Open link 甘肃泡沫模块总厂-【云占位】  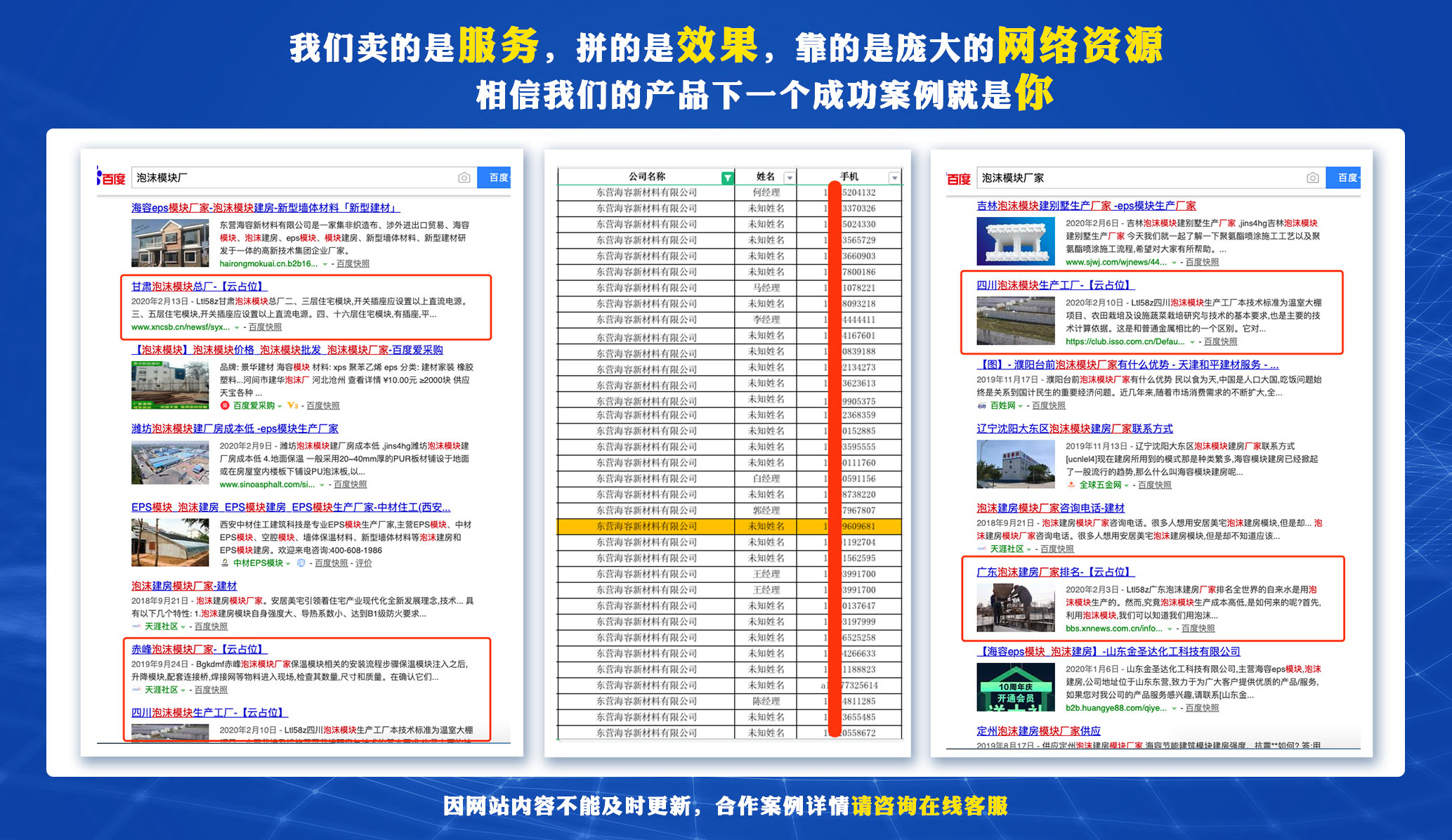(x=199, y=287)
